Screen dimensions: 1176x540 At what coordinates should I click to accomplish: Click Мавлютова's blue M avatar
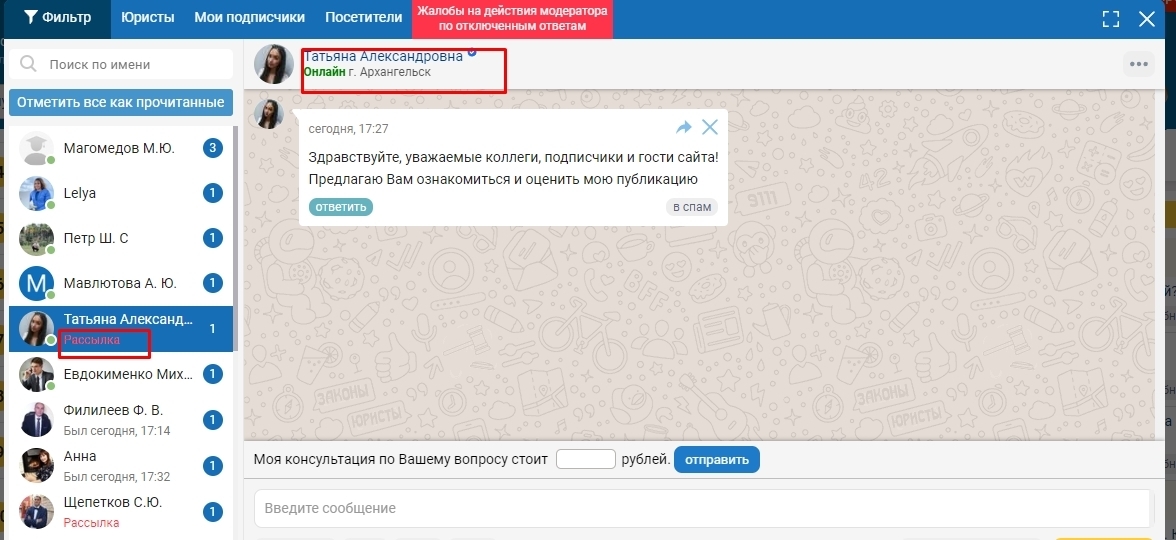(x=36, y=284)
